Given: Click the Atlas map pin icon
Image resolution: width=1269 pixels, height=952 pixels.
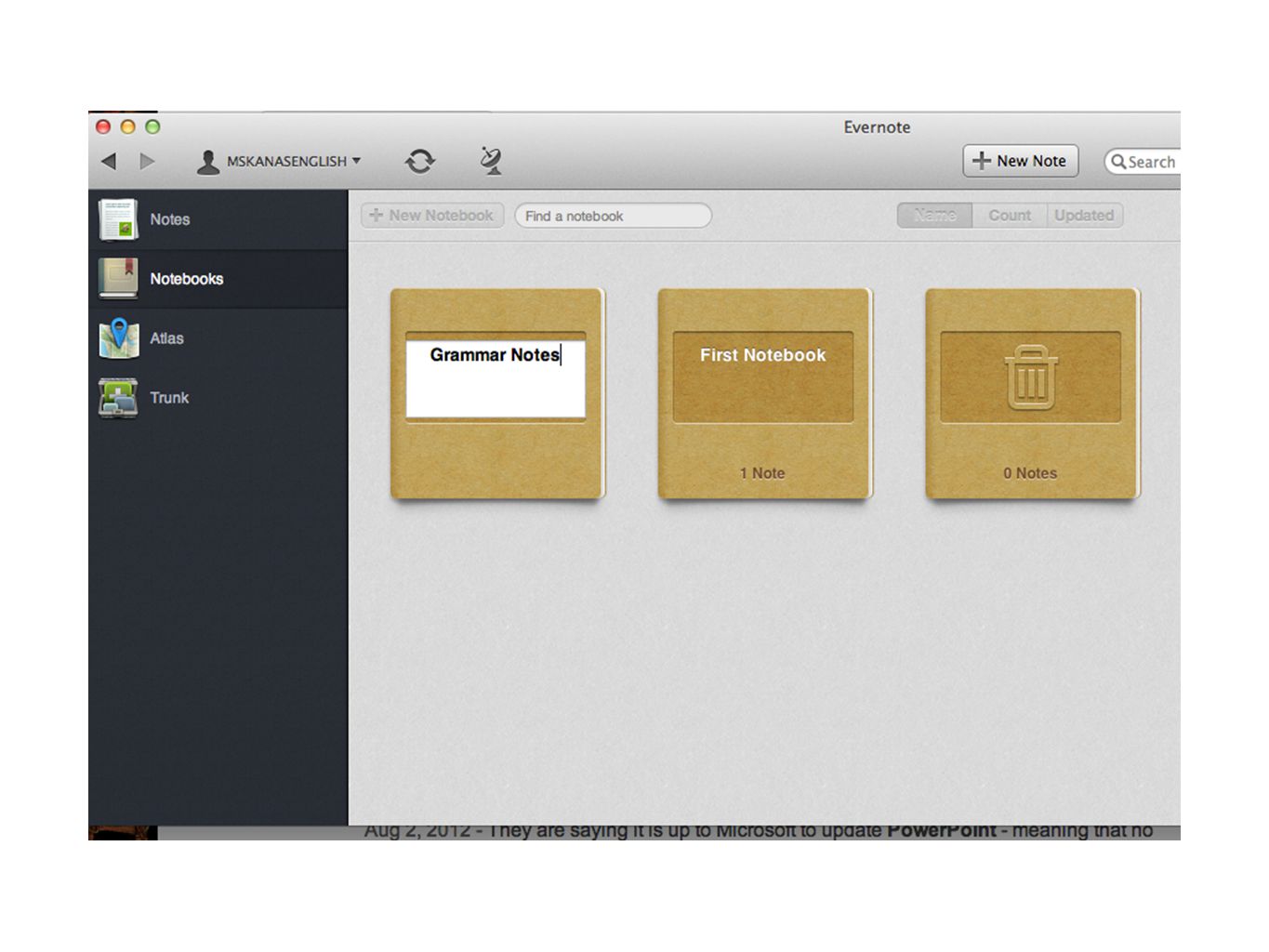Looking at the screenshot, I should click(119, 338).
